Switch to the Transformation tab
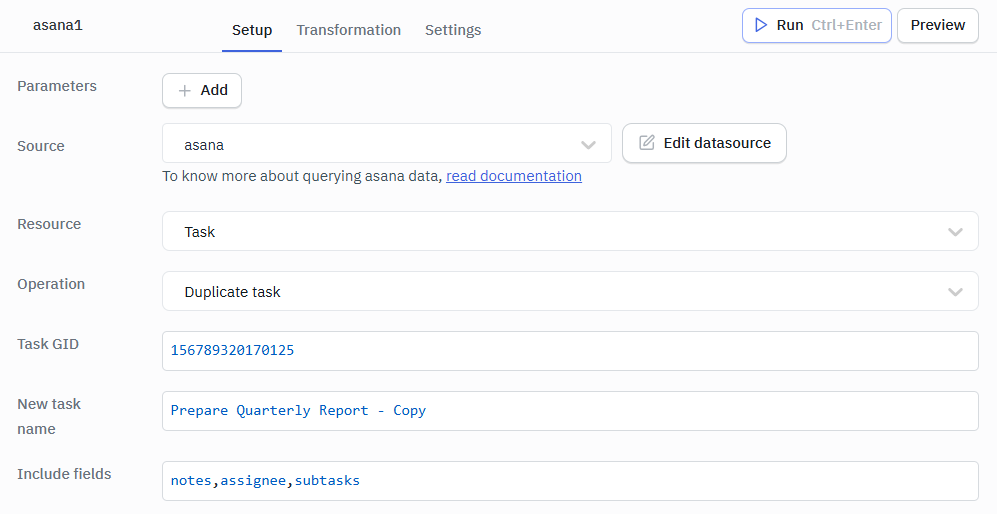The image size is (997, 514). tap(348, 30)
